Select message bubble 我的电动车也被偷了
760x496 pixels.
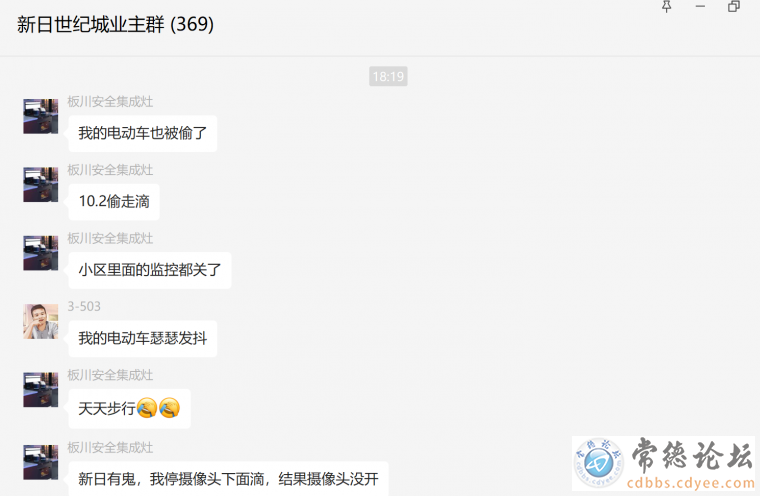click(142, 133)
